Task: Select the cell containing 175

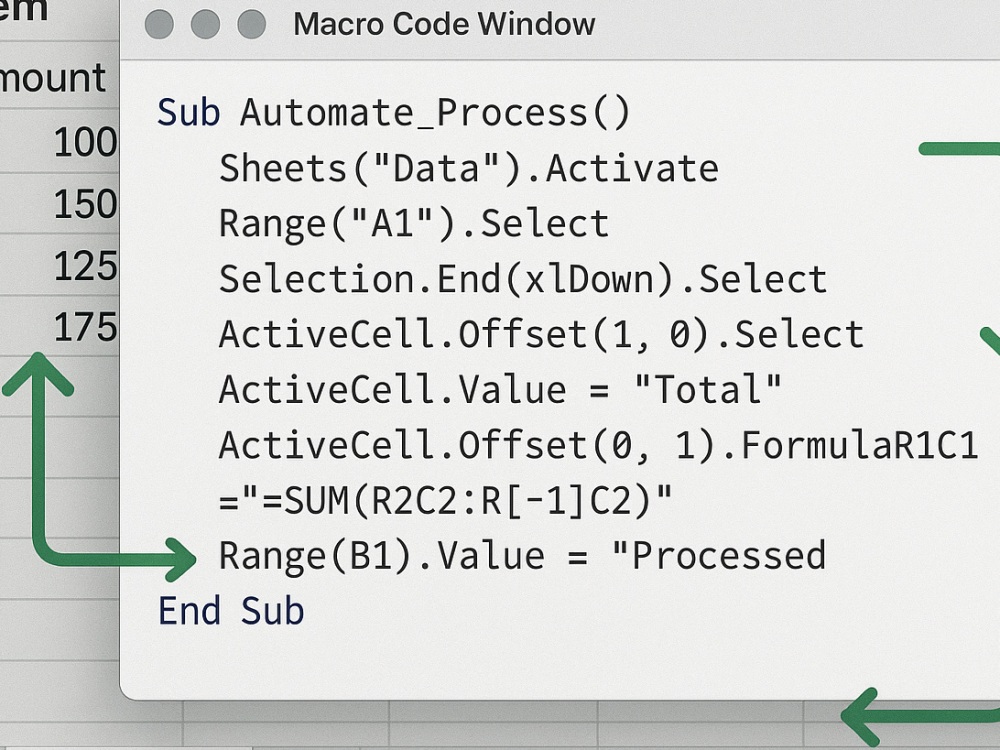Action: (x=59, y=327)
